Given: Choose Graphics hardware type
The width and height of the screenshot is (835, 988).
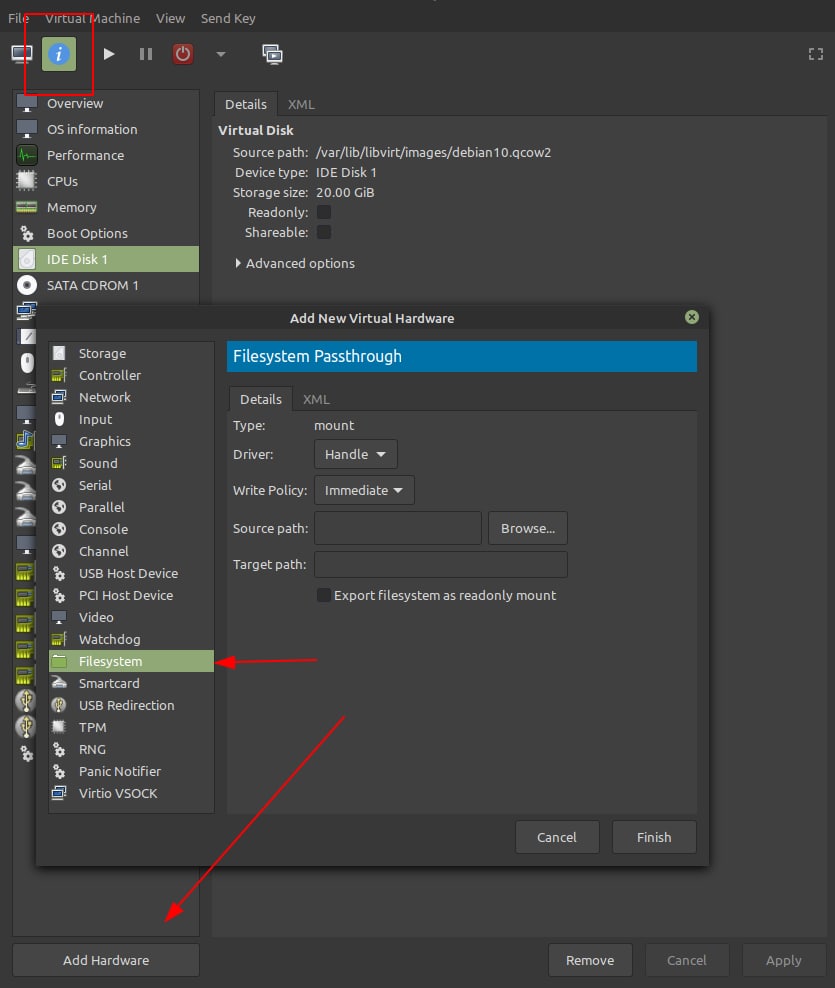Looking at the screenshot, I should point(132,442).
